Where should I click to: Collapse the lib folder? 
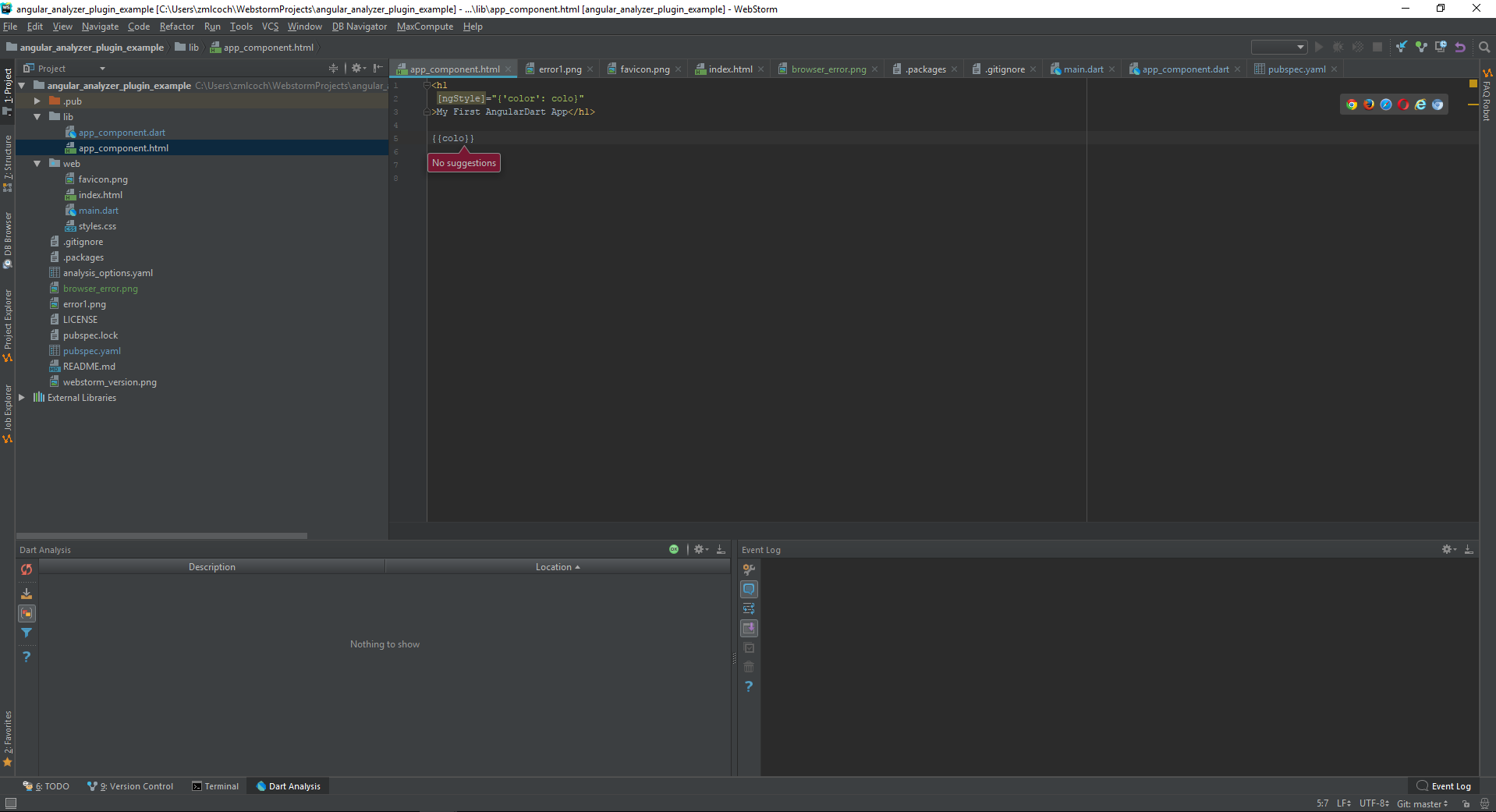pos(37,116)
